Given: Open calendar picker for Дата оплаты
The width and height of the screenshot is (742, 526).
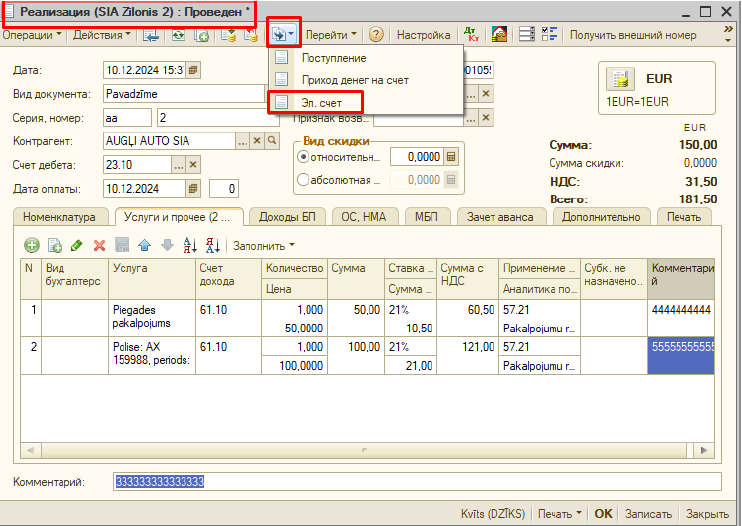Looking at the screenshot, I should pos(193,189).
